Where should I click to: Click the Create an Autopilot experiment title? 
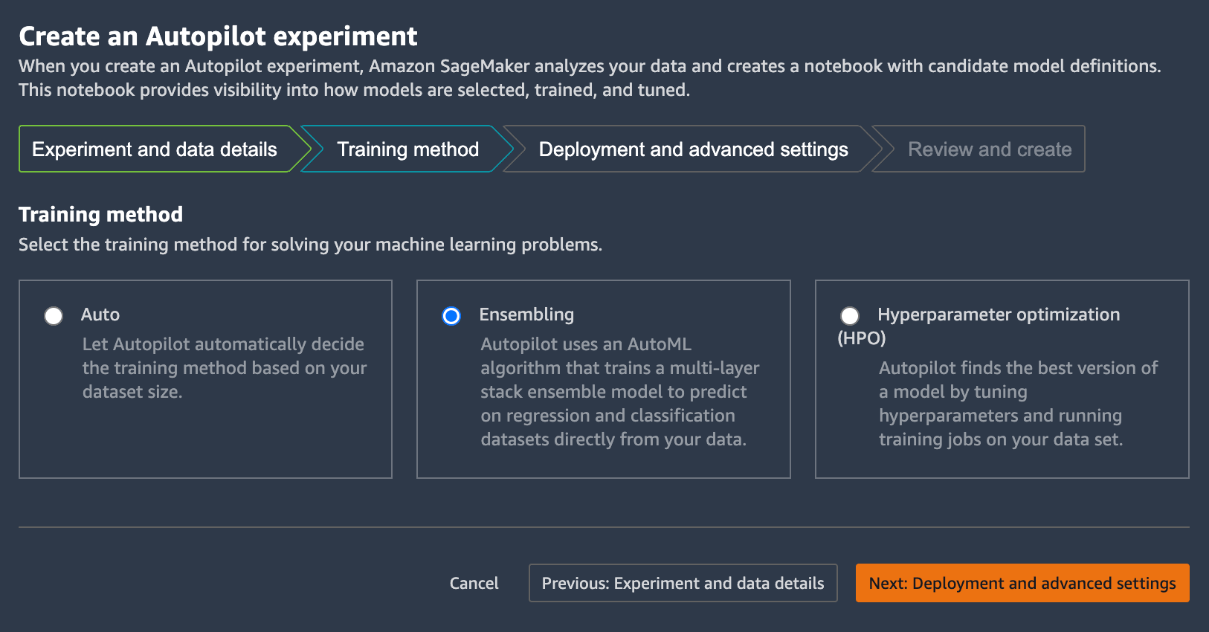coord(218,37)
